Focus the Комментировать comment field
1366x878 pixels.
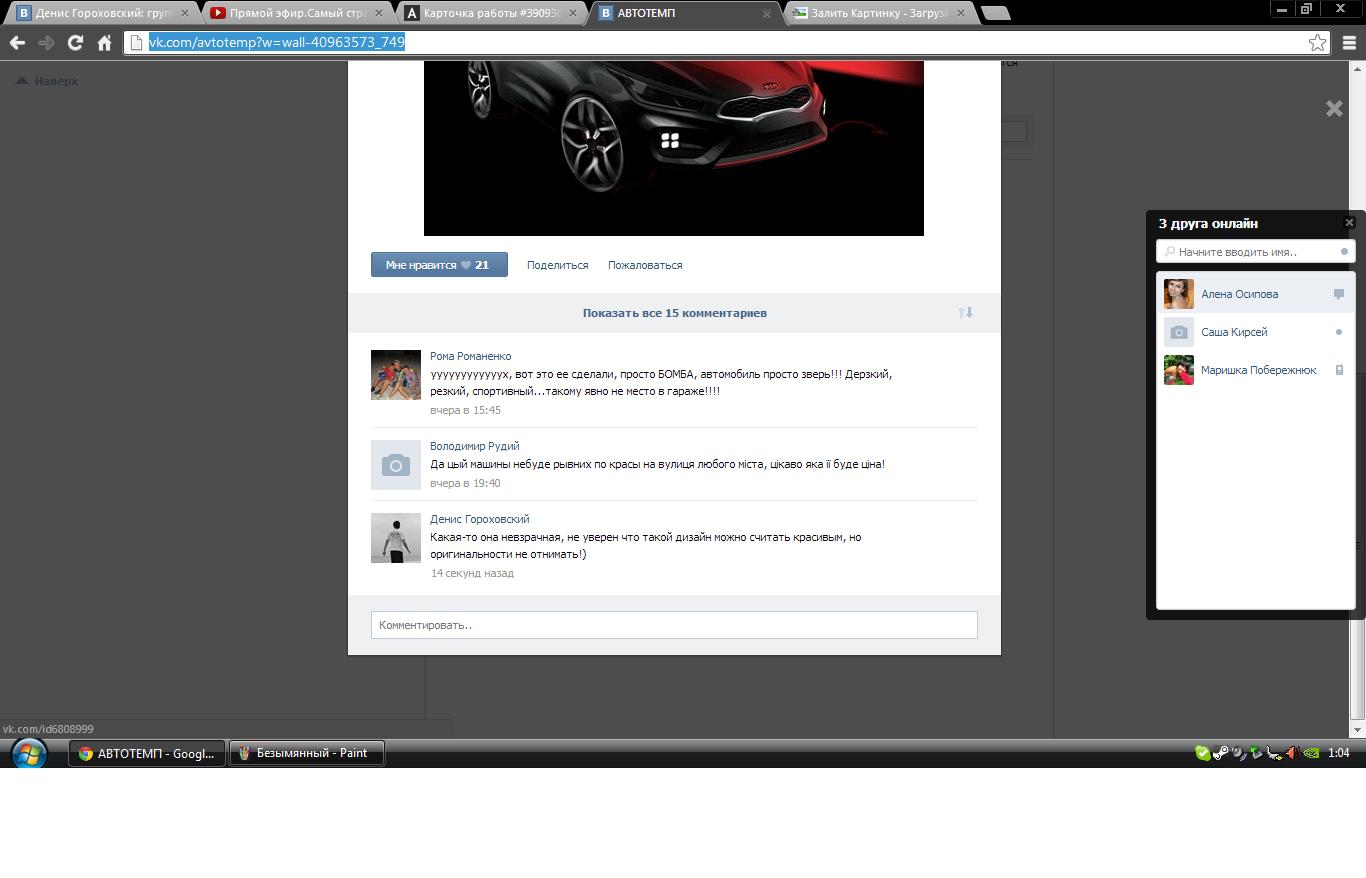pyautogui.click(x=674, y=625)
